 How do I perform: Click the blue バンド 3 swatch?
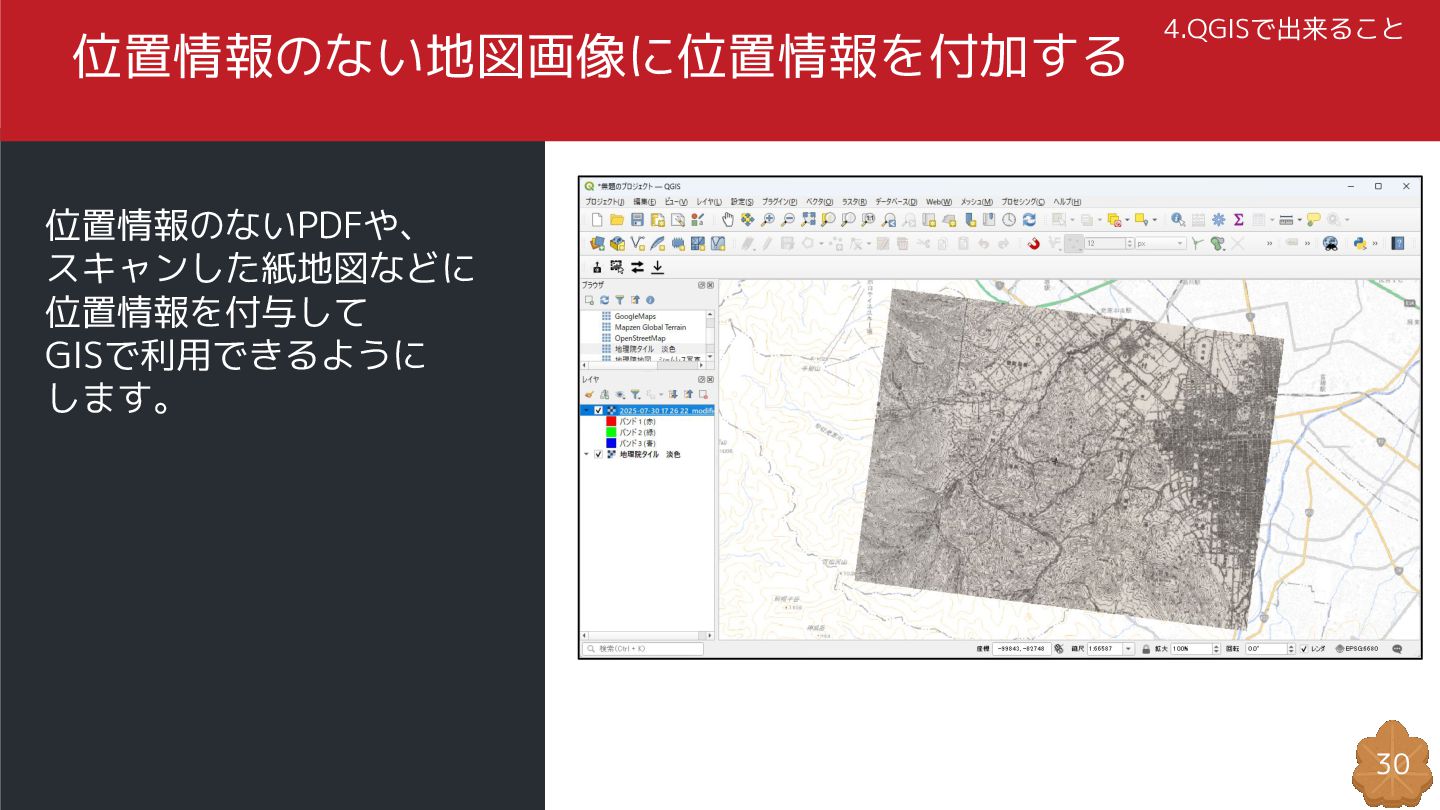(611, 443)
